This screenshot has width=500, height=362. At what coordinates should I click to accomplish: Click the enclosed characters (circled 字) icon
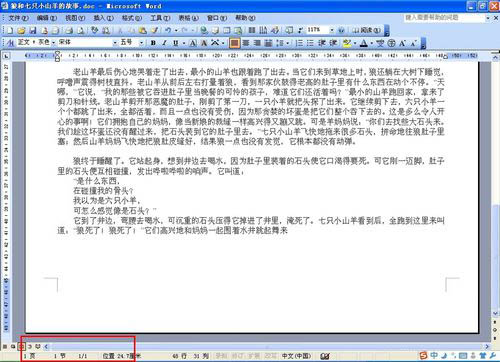pyautogui.click(x=392, y=43)
